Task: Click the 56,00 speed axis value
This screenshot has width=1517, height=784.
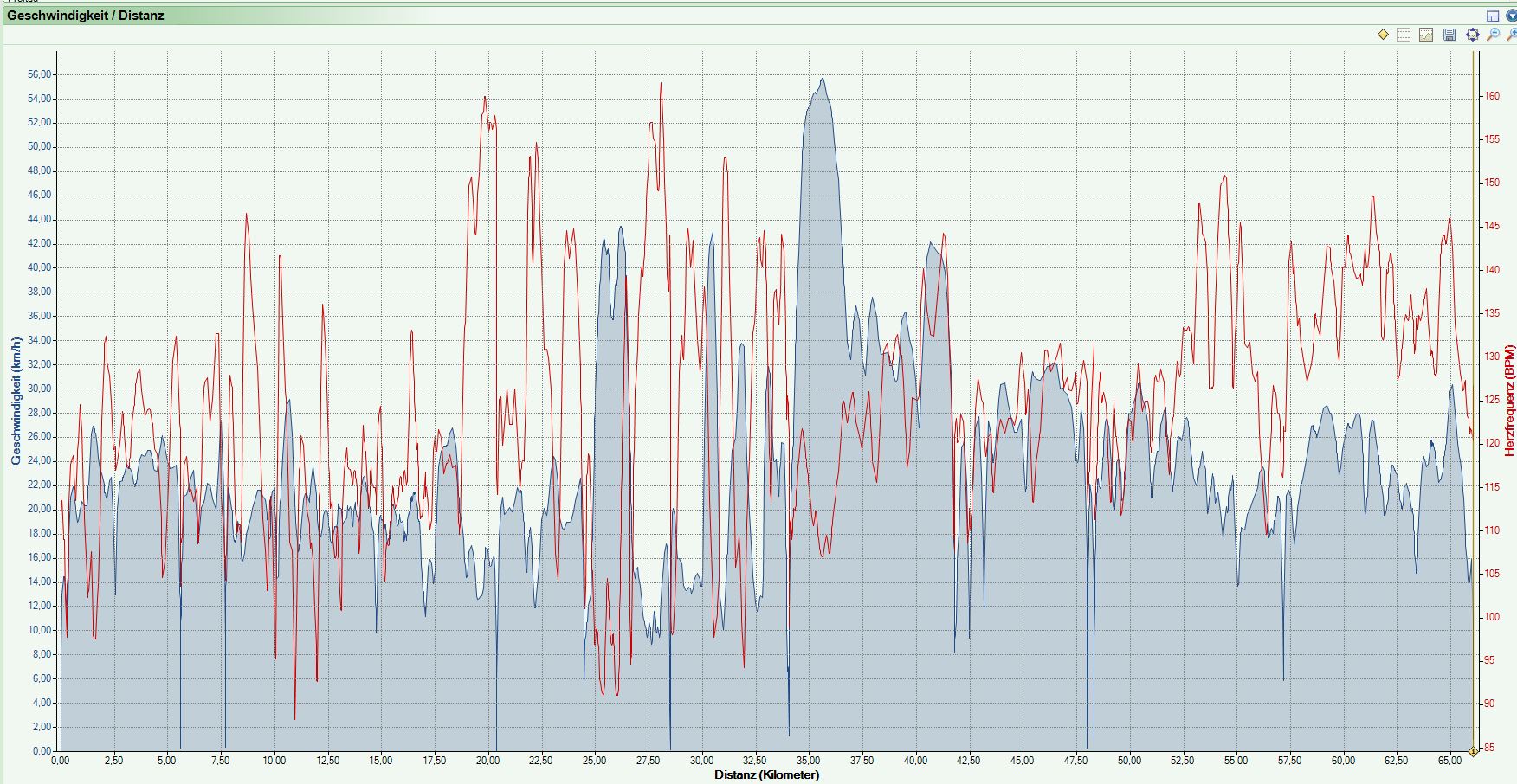Action: coord(40,74)
